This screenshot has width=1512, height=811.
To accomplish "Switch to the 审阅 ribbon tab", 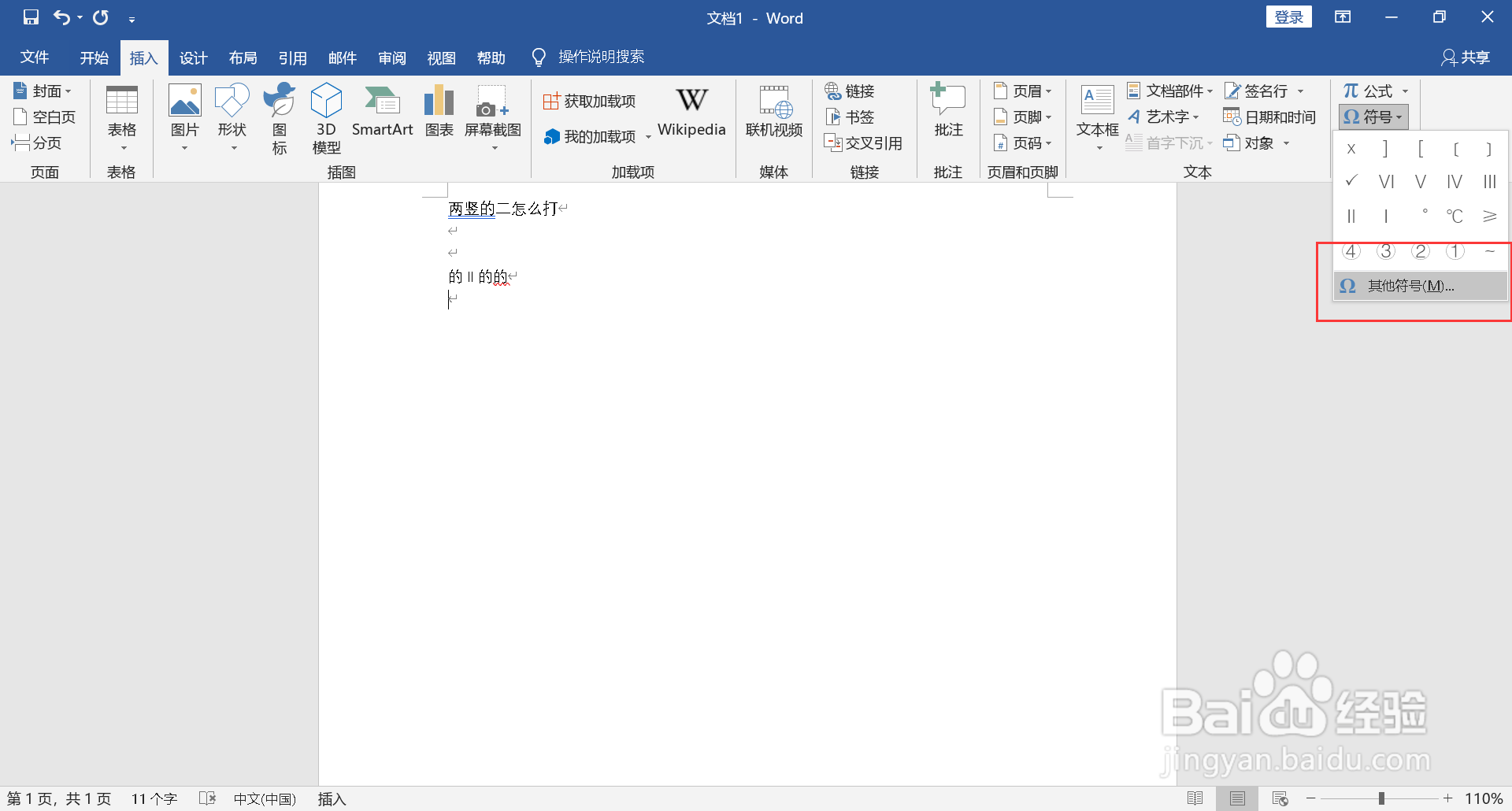I will pyautogui.click(x=391, y=57).
